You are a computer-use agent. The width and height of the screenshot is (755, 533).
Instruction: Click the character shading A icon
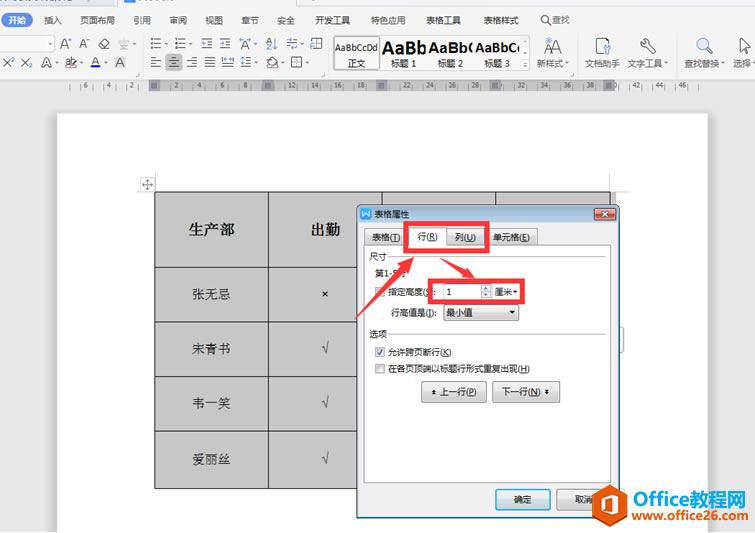[x=120, y=63]
